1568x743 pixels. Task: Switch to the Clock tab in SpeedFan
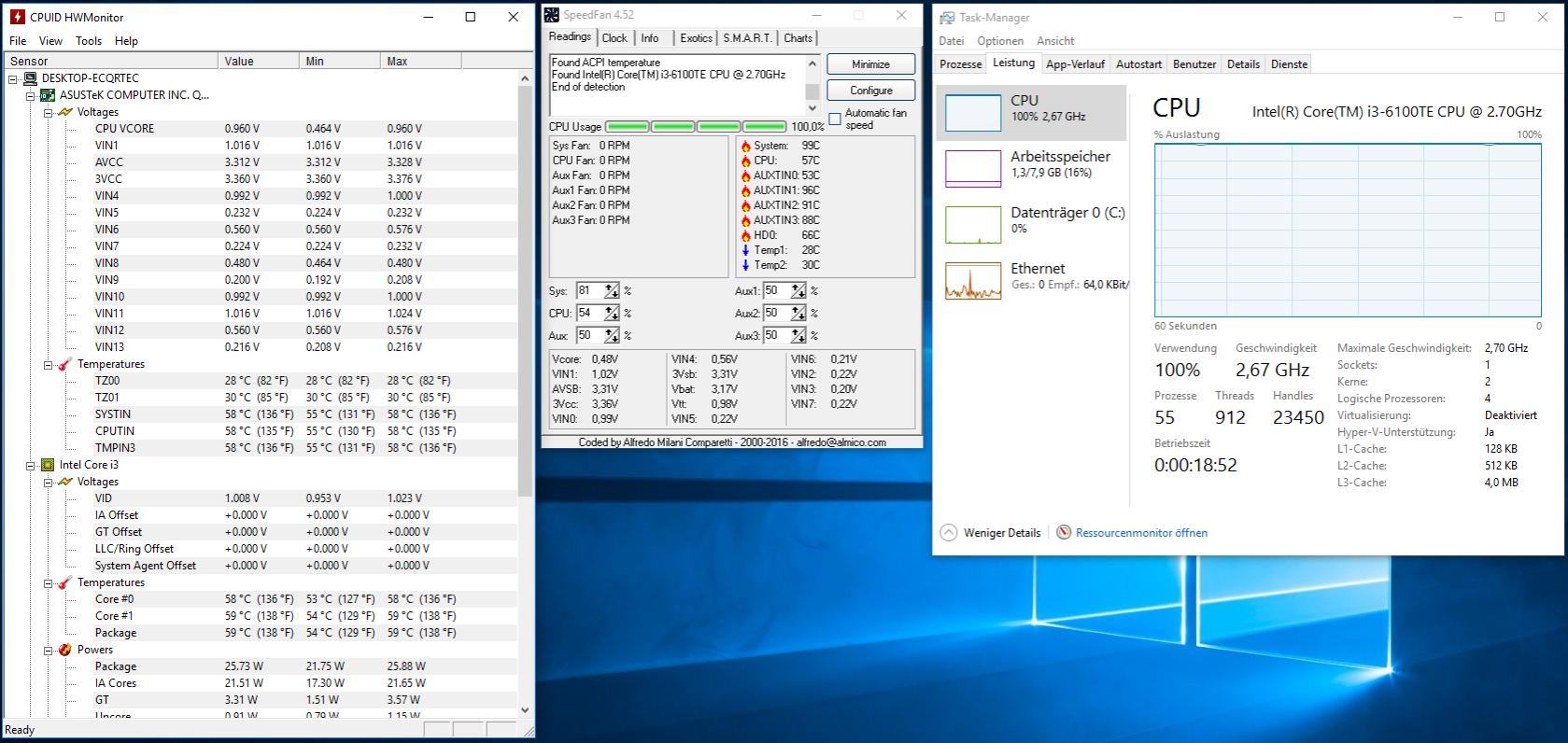pos(614,38)
